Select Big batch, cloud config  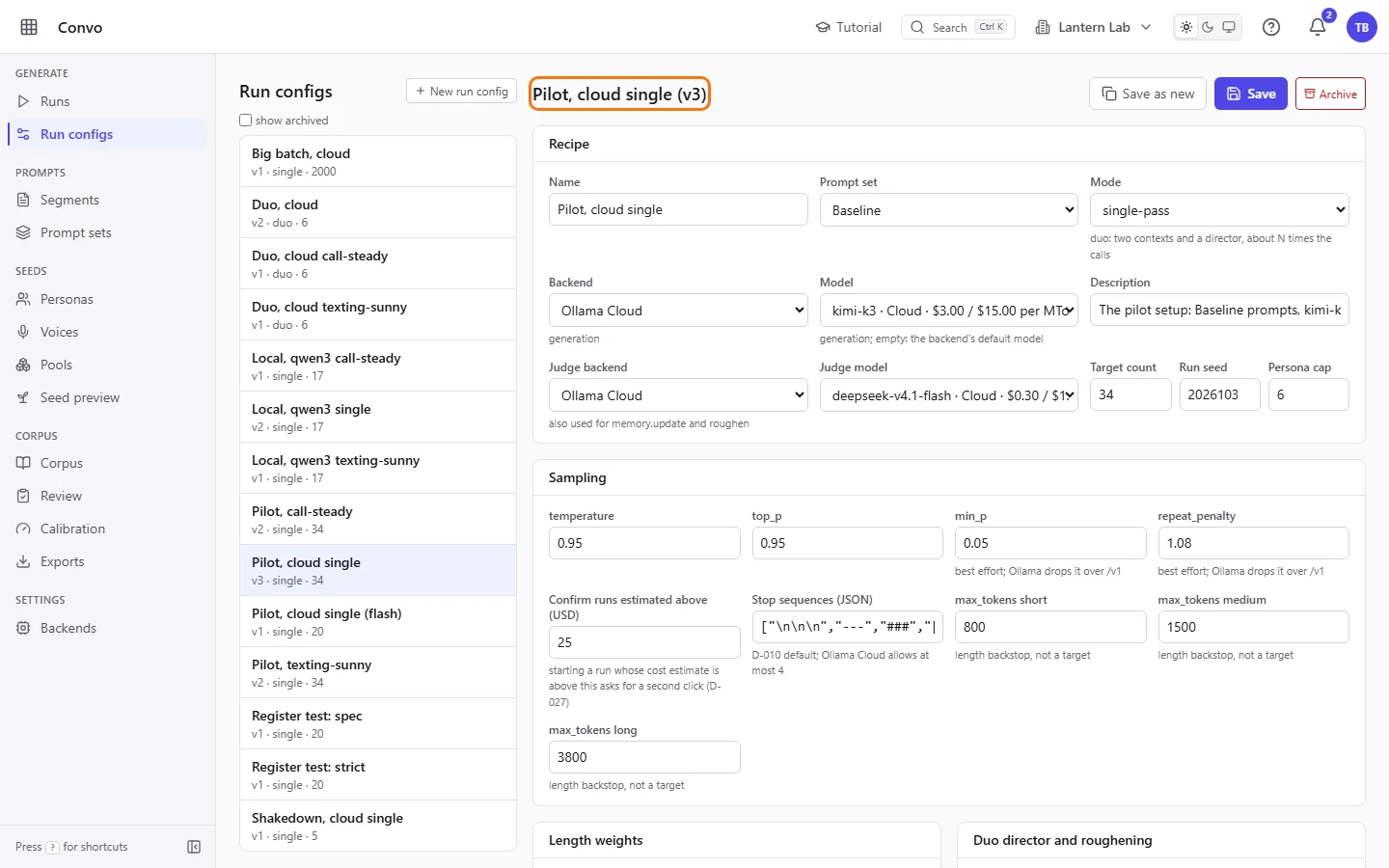(x=378, y=161)
